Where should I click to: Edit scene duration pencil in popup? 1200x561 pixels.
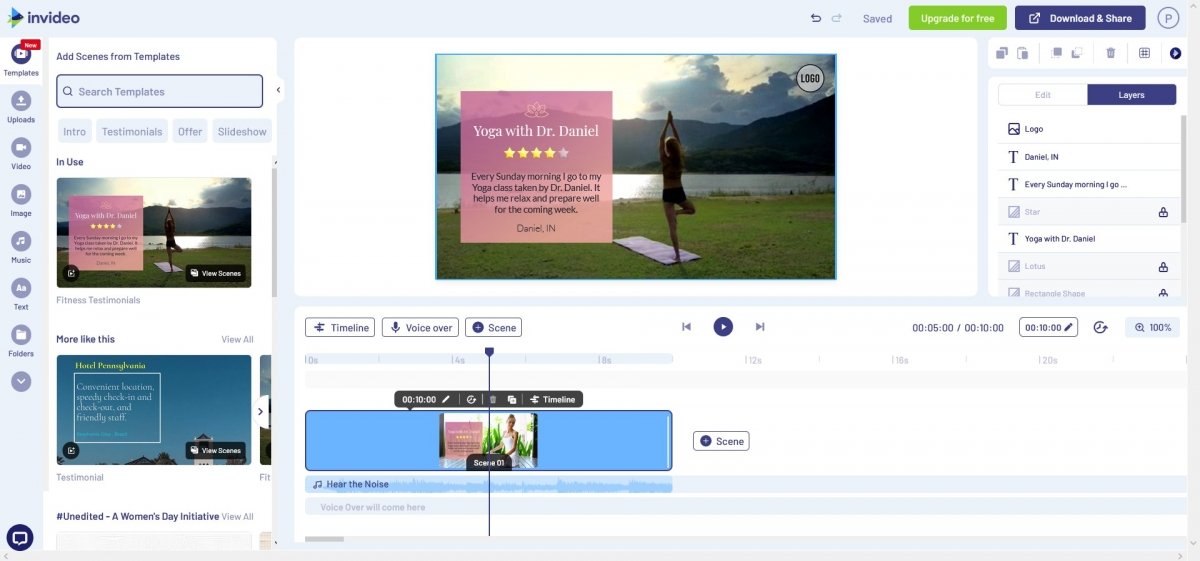pos(446,399)
